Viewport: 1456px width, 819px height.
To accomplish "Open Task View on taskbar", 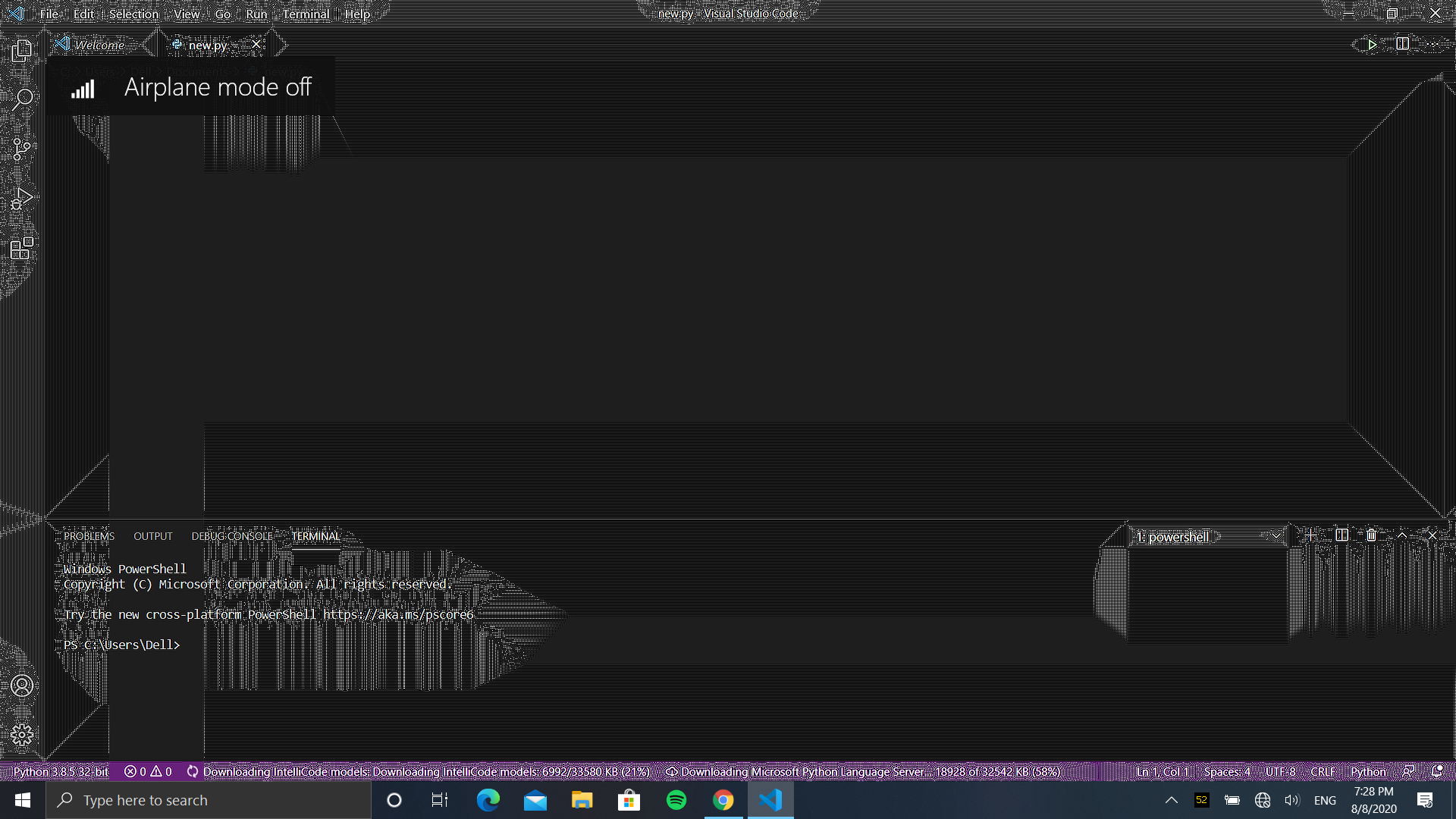I will [440, 800].
